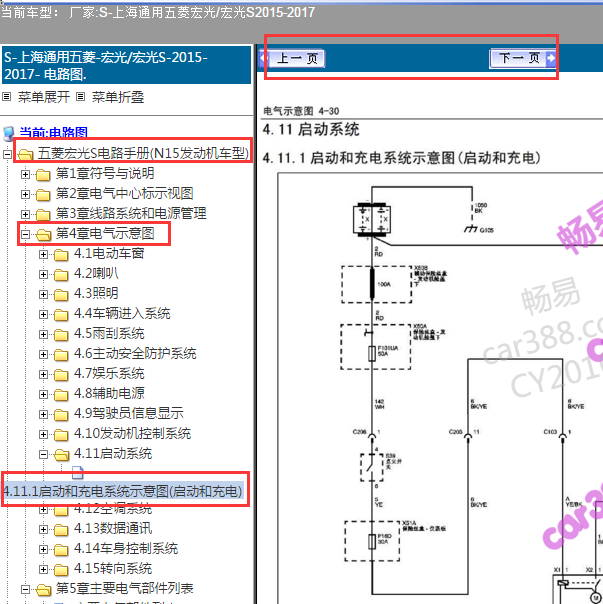Click the 电气示意图 4-30 page label
This screenshot has width=603, height=604.
coord(301,111)
